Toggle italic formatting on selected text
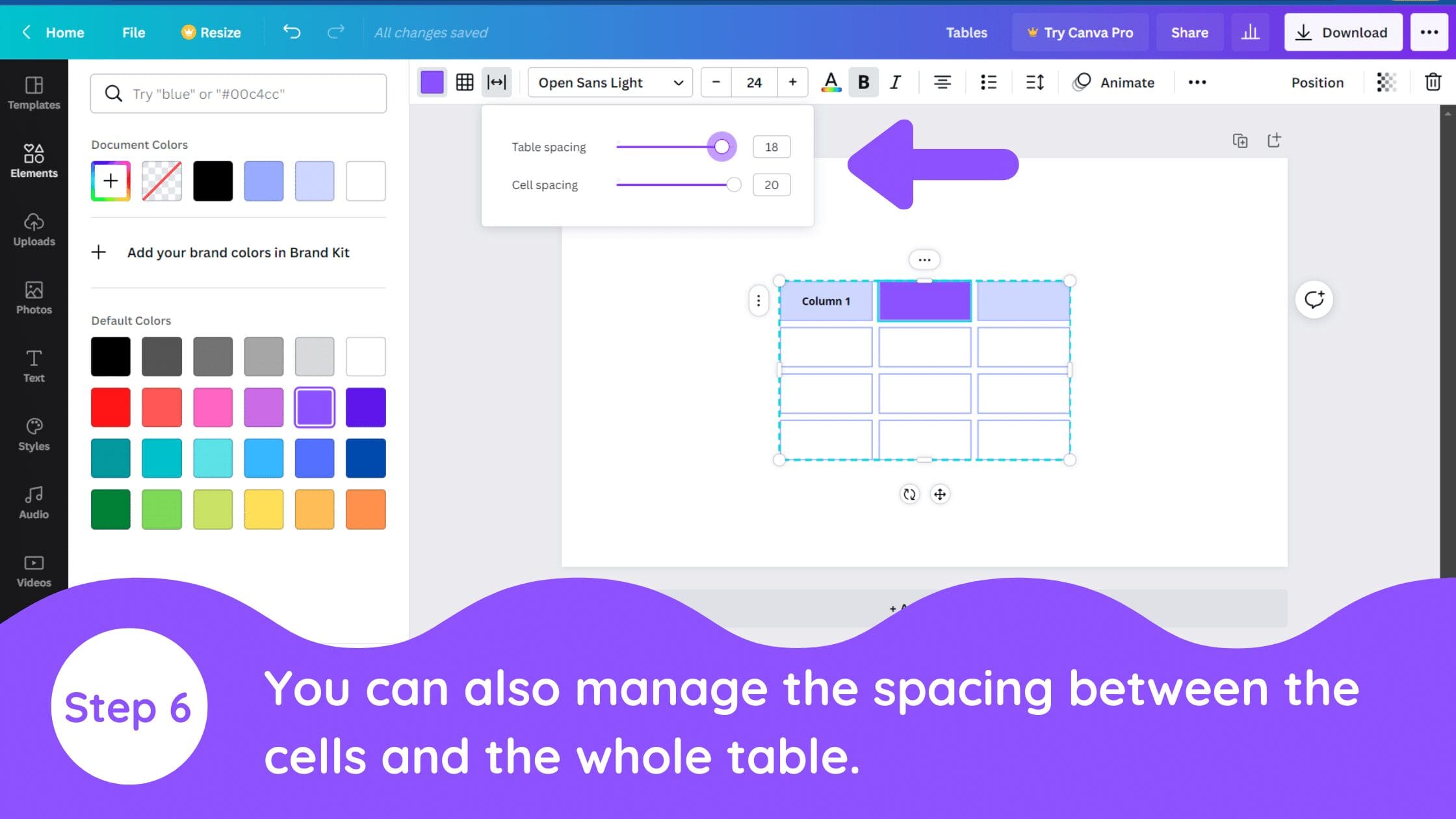 pyautogui.click(x=896, y=82)
